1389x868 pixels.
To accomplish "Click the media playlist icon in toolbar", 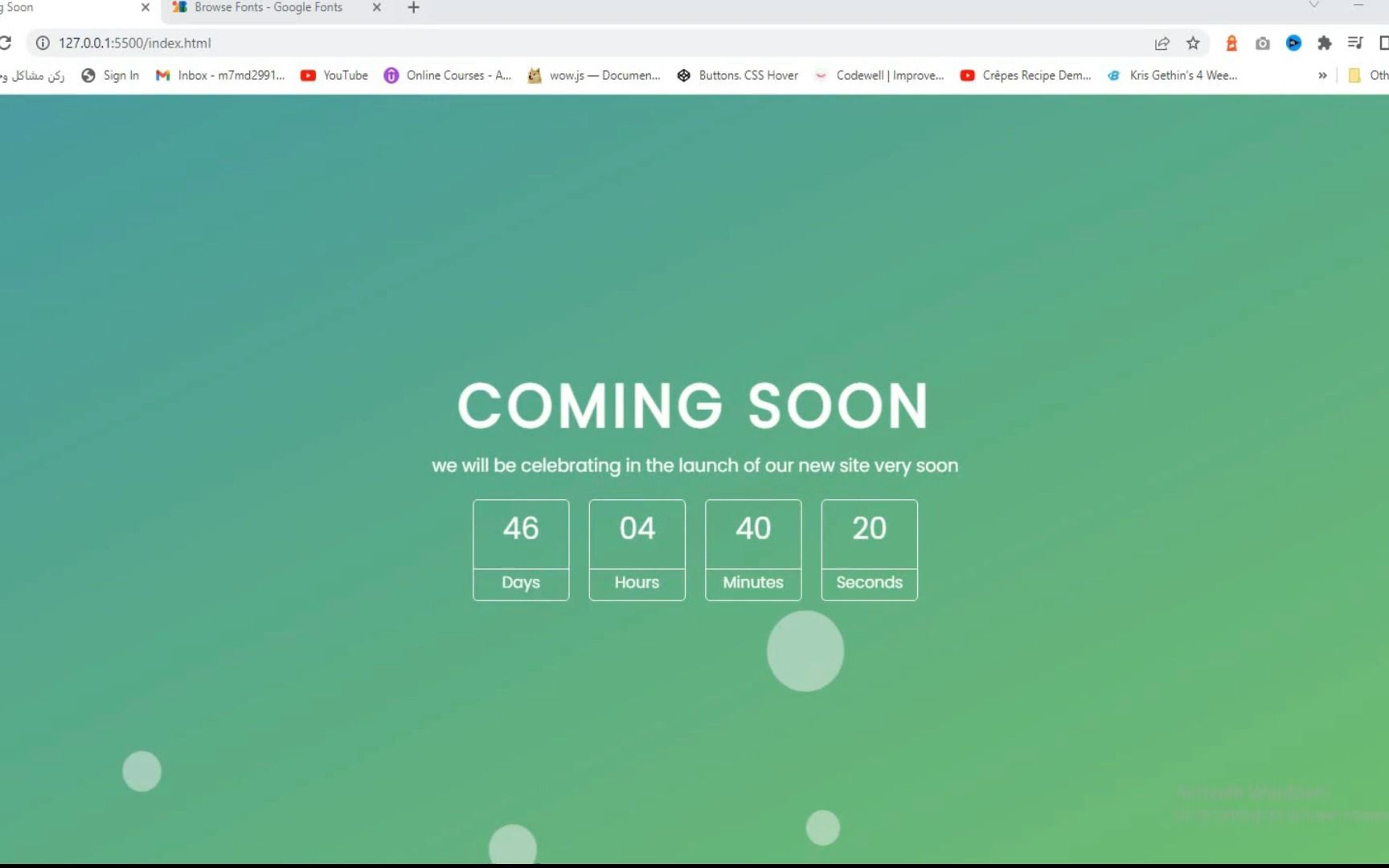I will click(x=1355, y=43).
